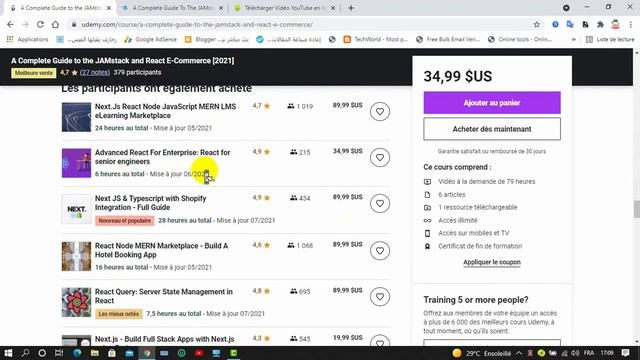Click the Advanced React purple thumbnail
Viewport: 640px width, 360px height.
point(76,163)
